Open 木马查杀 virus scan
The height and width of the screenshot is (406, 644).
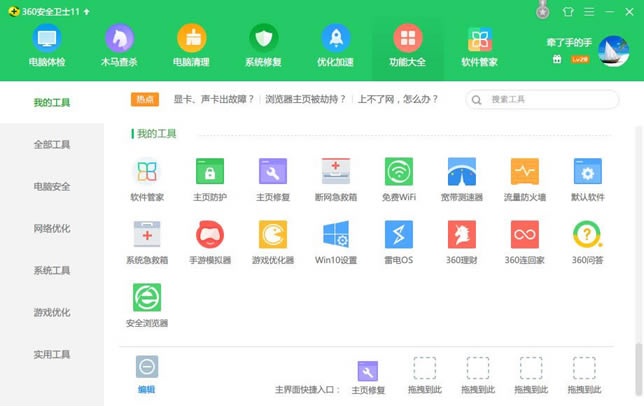(x=119, y=45)
